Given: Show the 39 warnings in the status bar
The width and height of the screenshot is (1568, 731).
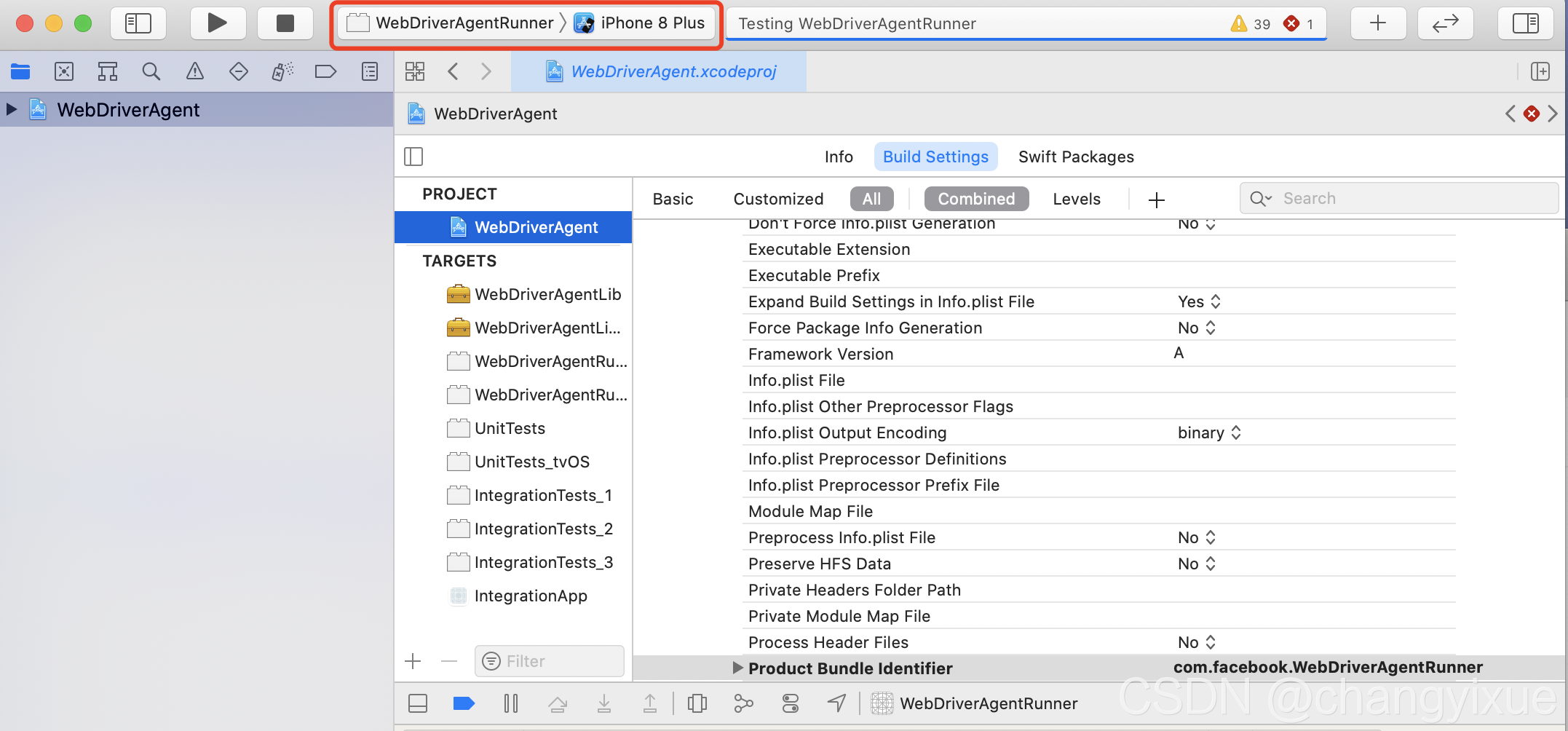Looking at the screenshot, I should click(1250, 23).
